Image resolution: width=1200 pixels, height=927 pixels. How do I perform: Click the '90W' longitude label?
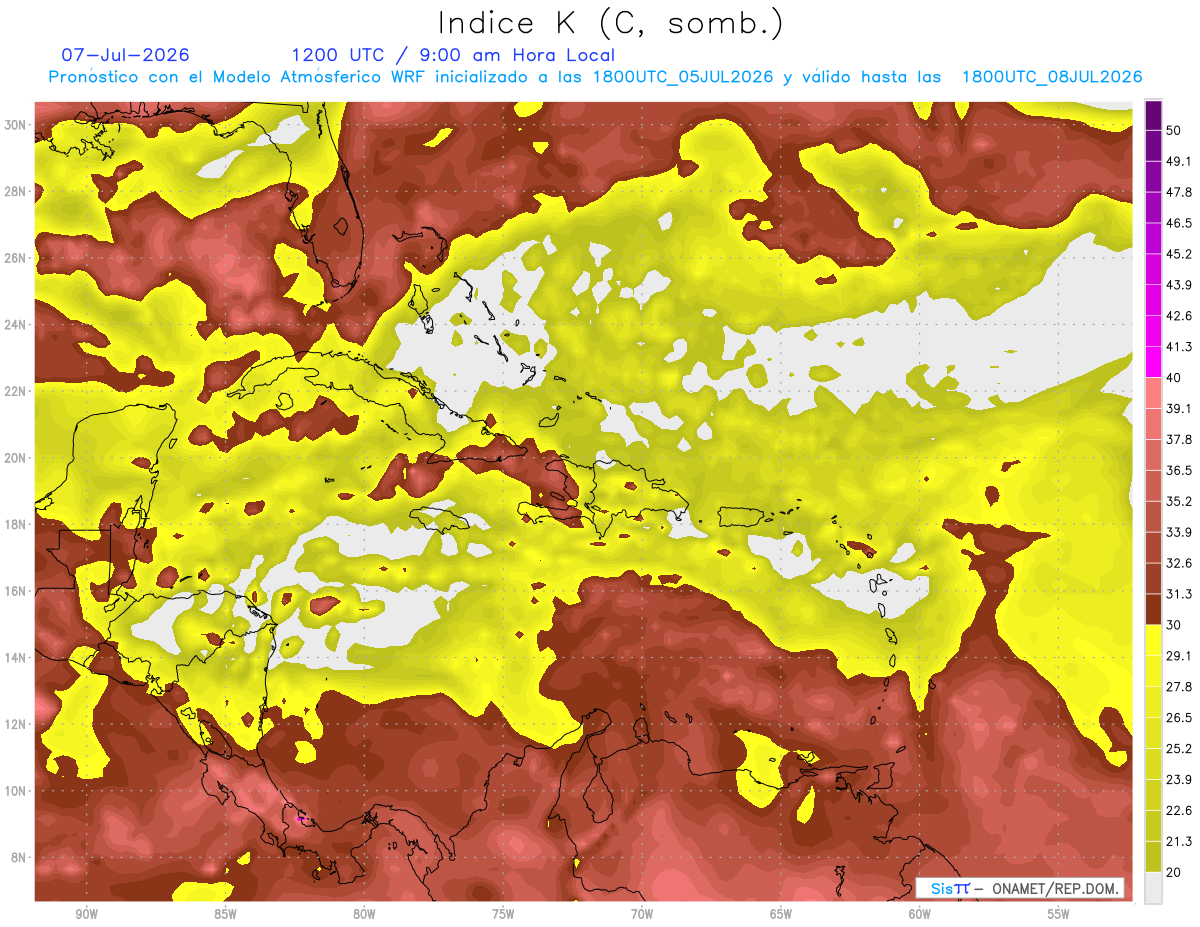86,914
